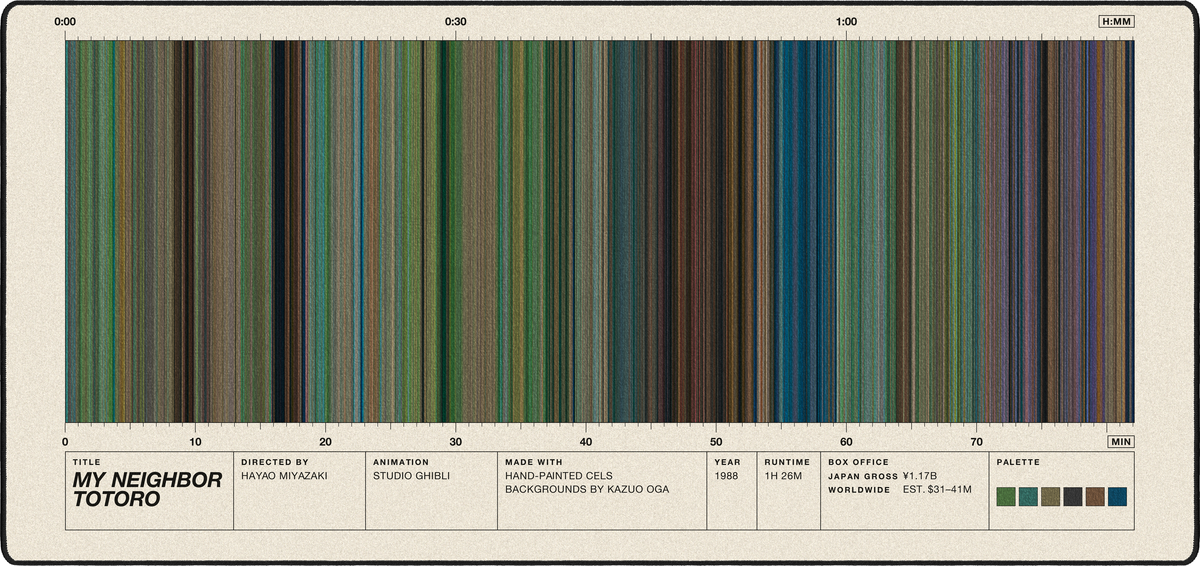Click the H:MM unit badge
This screenshot has width=1200, height=566.
coord(1116,21)
